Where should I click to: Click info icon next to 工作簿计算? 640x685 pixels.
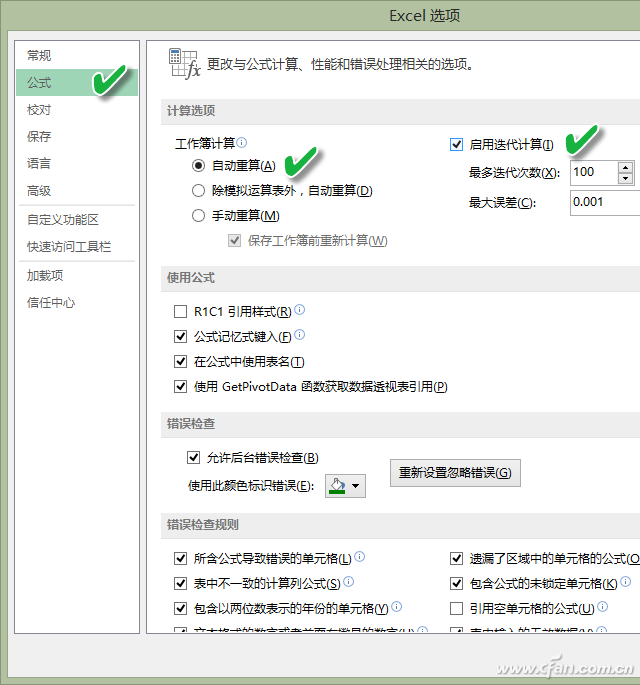242,142
